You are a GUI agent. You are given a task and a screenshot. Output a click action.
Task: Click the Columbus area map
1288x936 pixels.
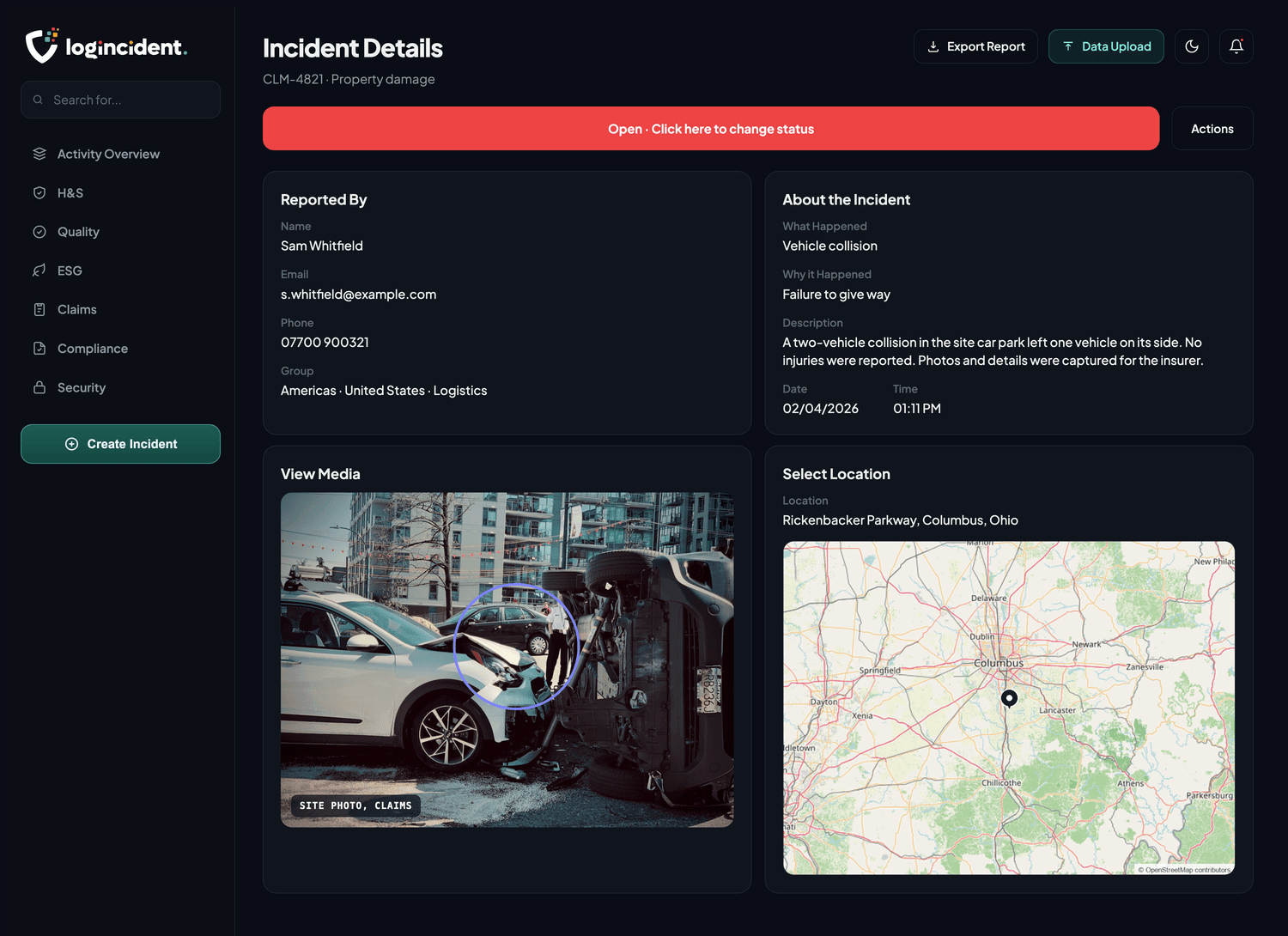(1009, 708)
